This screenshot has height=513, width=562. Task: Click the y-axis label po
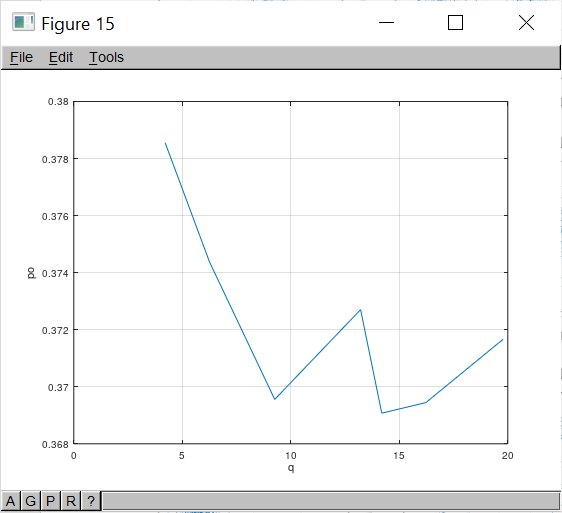(32, 273)
